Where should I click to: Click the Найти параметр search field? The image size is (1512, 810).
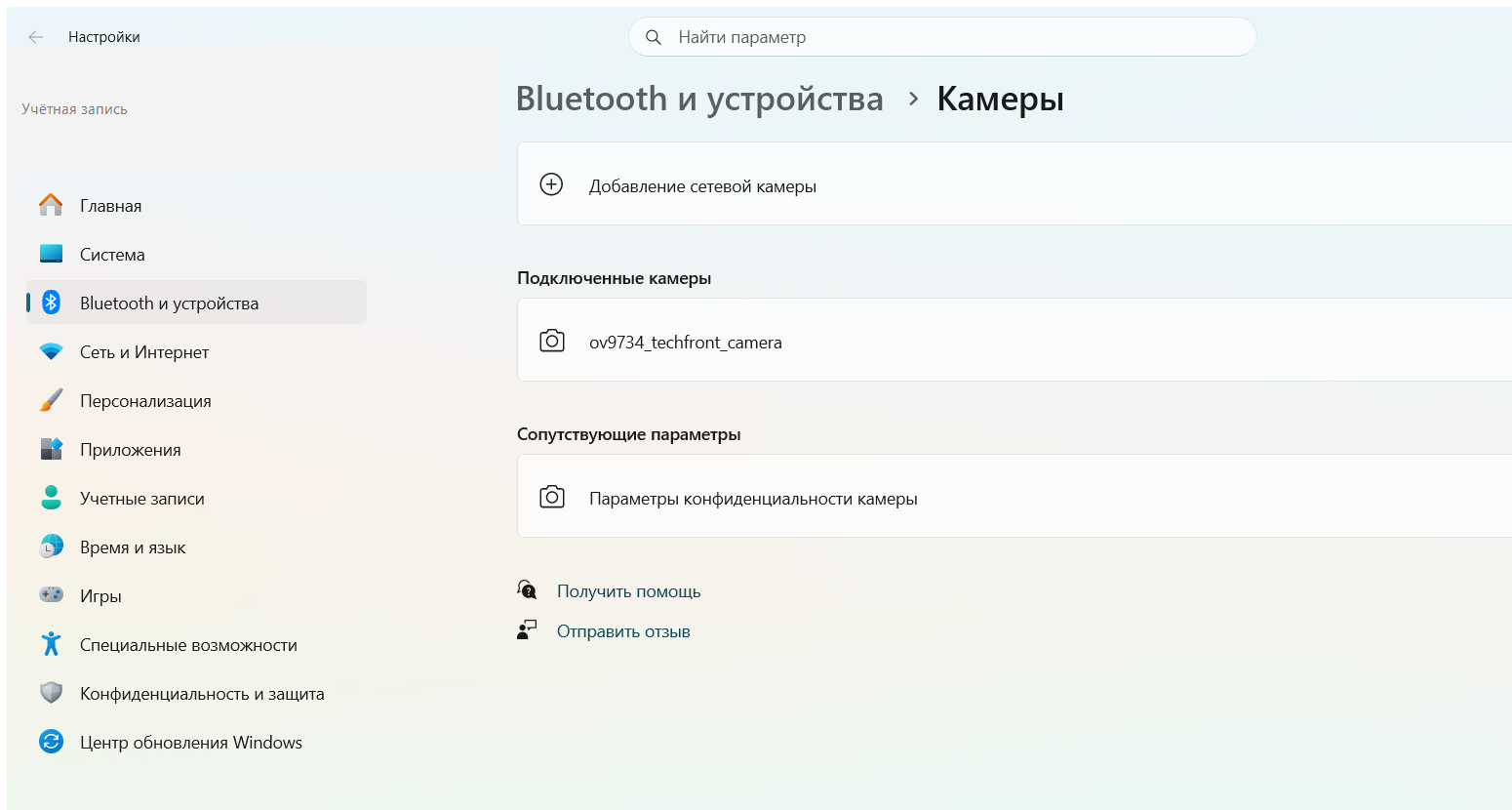click(942, 37)
